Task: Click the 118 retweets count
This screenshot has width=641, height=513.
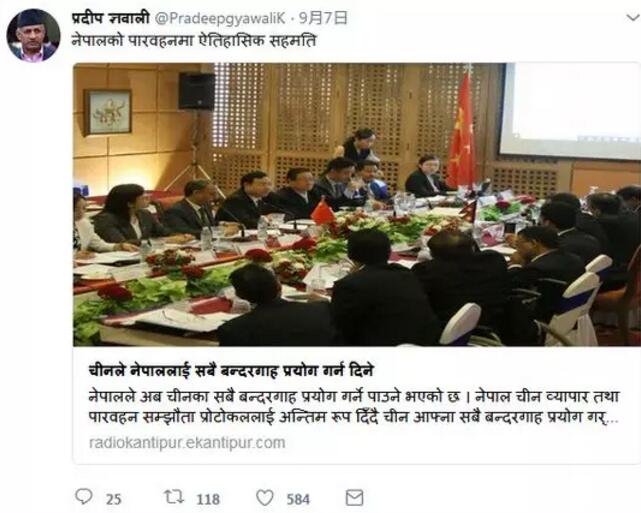Action: [x=208, y=499]
